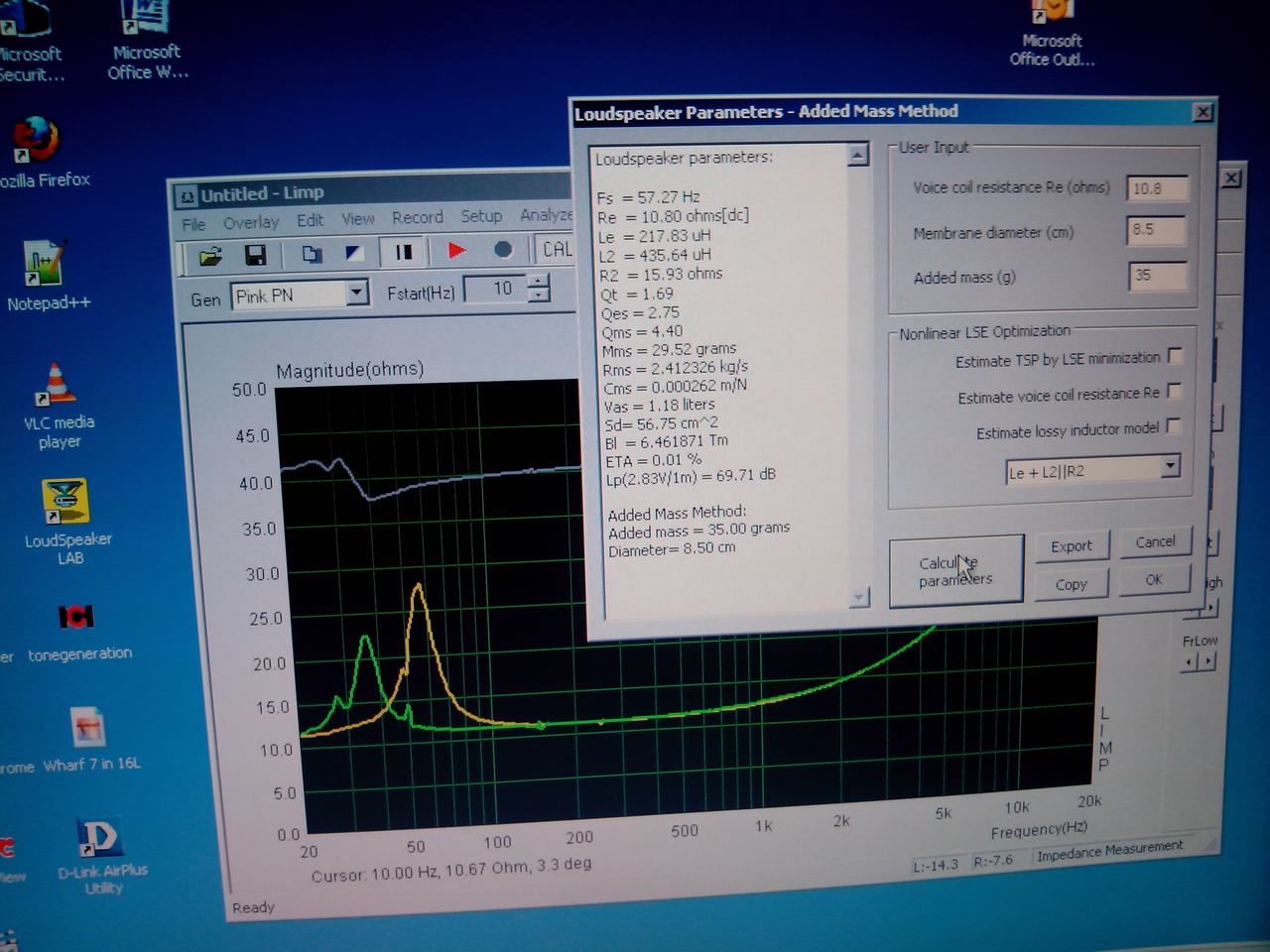Click the blue-white diagonal toolbar icon in Limp

click(x=353, y=253)
